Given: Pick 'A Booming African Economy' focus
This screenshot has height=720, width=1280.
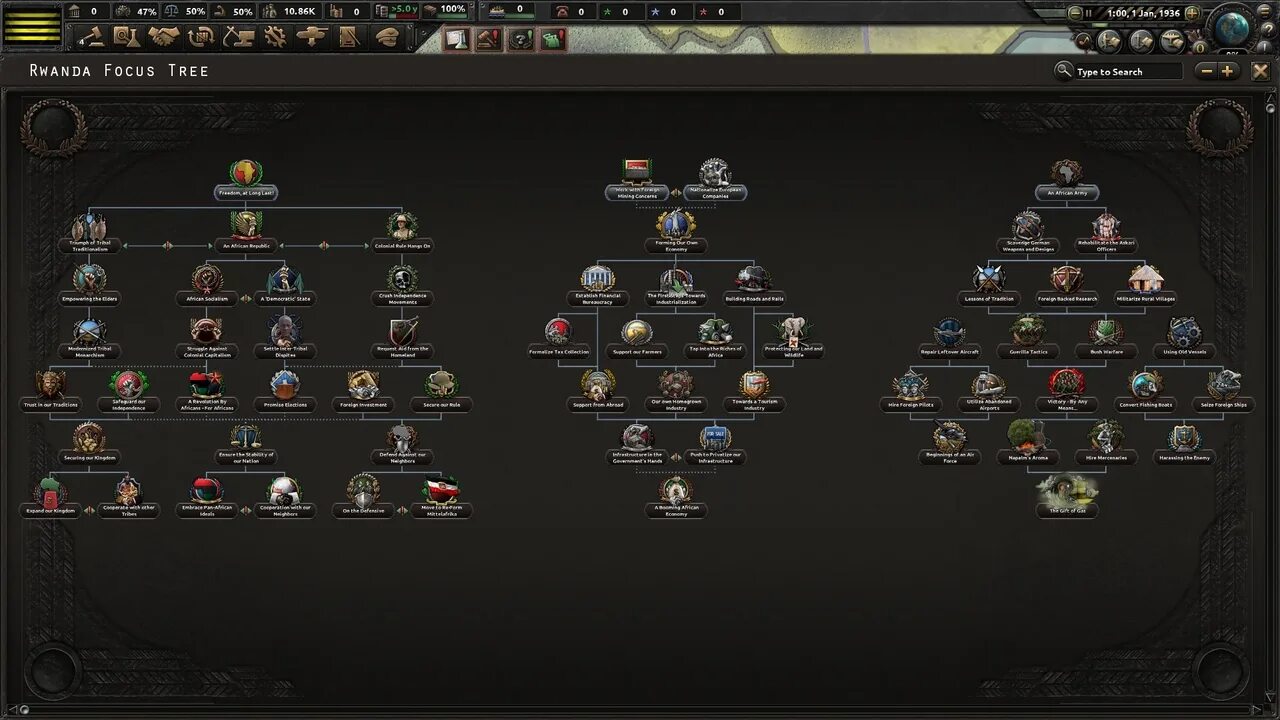Looking at the screenshot, I should tap(675, 498).
